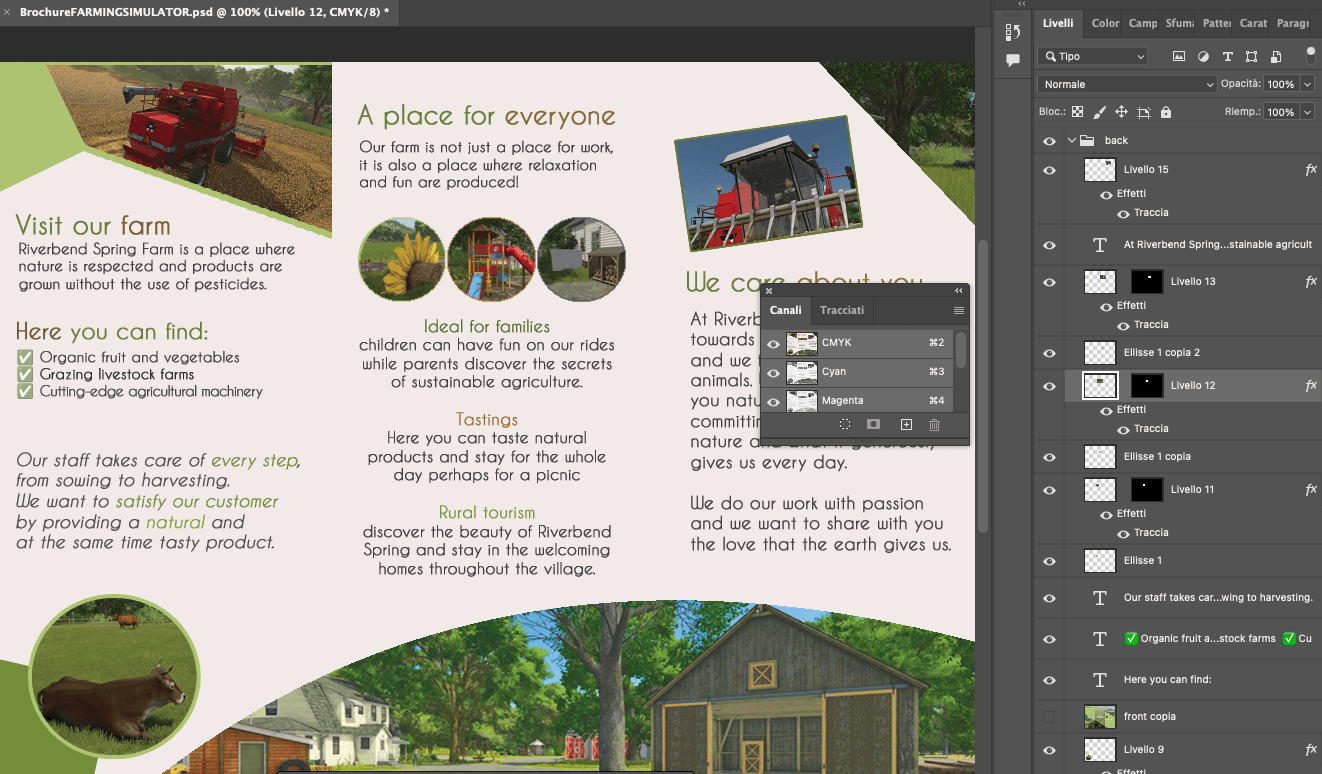Viewport: 1322px width, 774px height.
Task: Hide the Cyan channel
Action: point(773,372)
